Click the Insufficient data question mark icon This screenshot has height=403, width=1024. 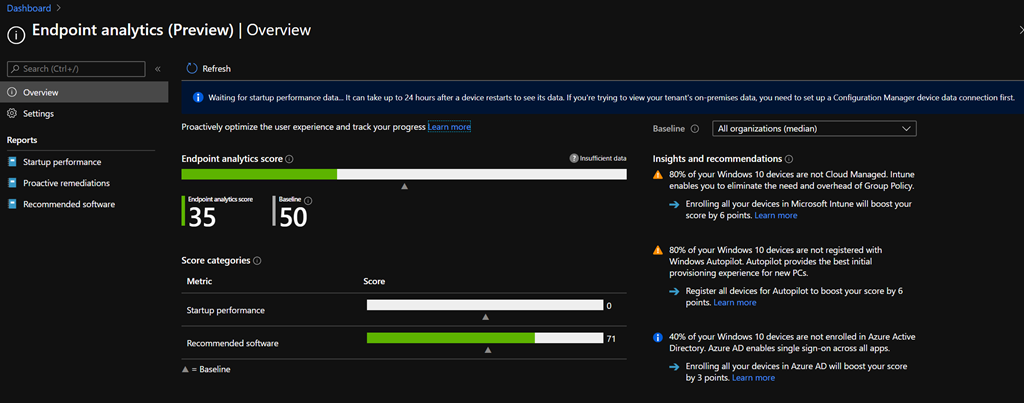click(x=574, y=159)
